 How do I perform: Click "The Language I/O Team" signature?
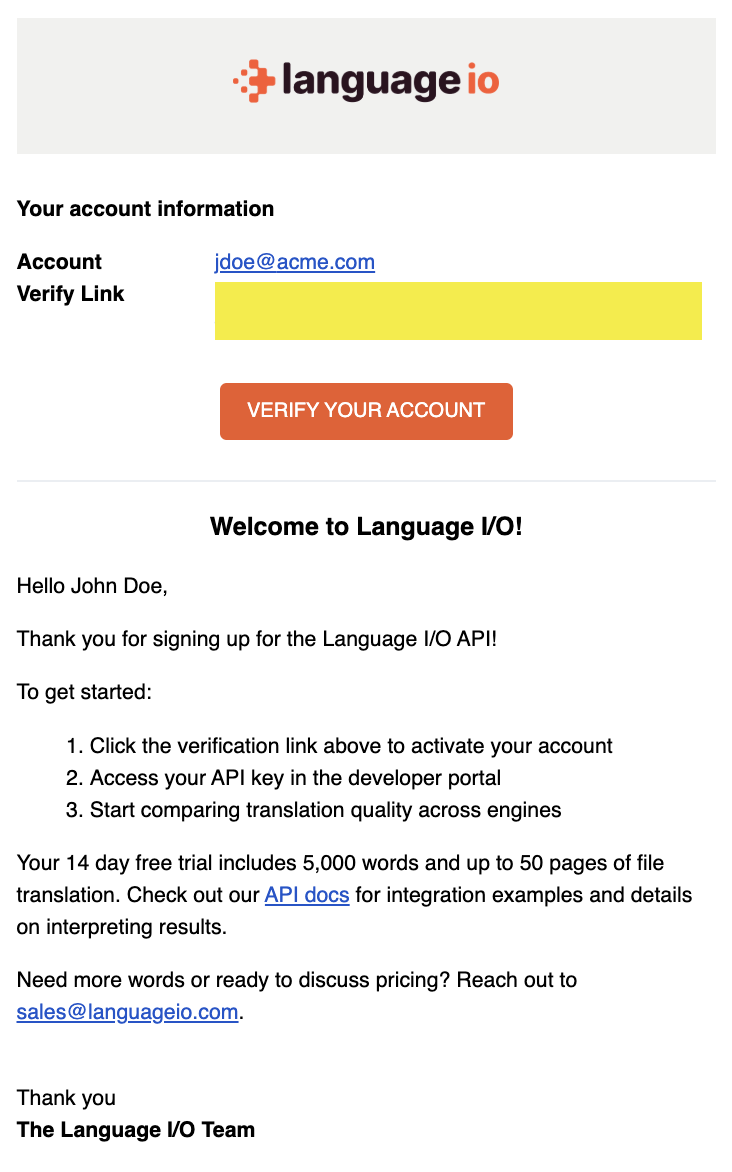(x=135, y=1129)
